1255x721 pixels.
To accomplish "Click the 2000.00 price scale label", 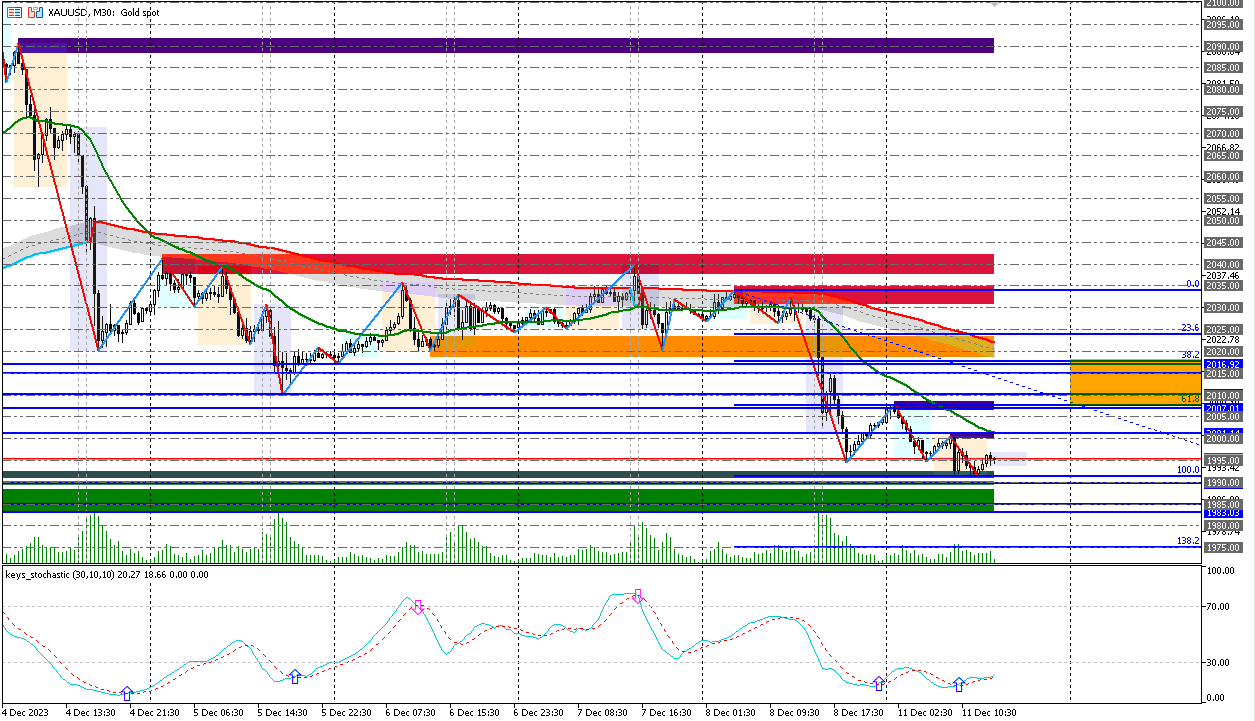I will click(1224, 439).
